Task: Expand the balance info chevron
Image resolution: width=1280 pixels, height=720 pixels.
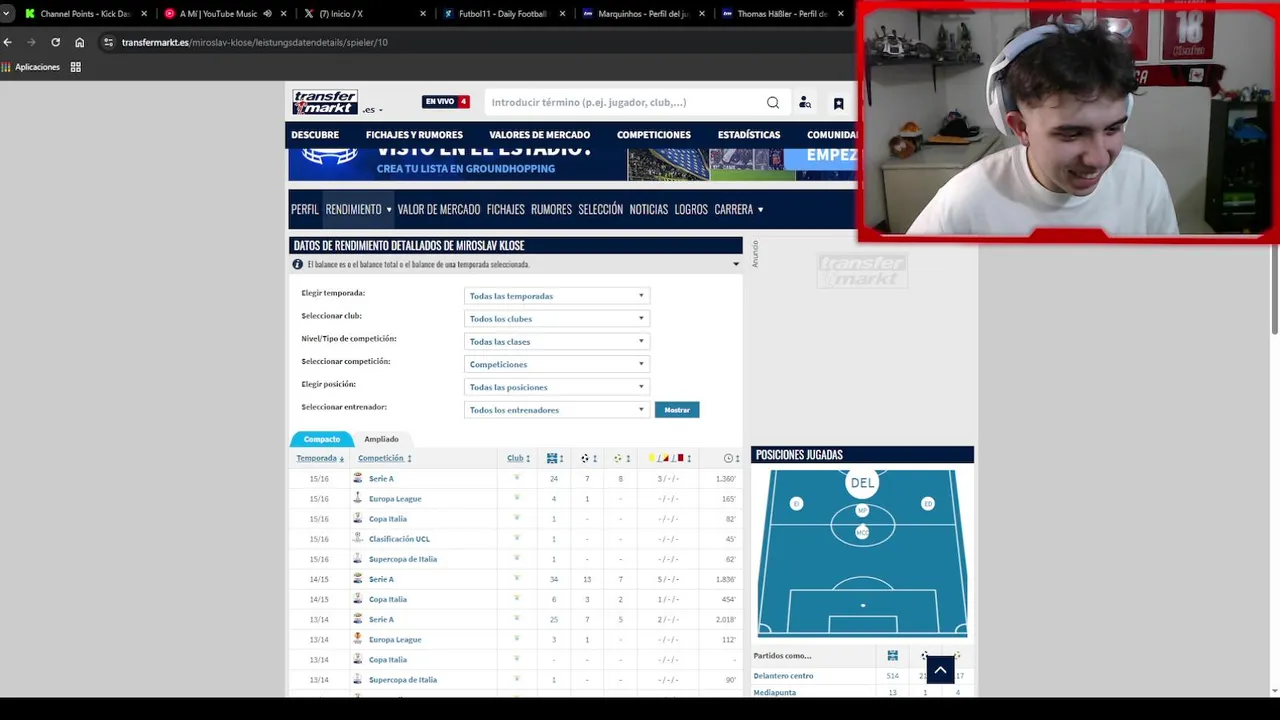Action: click(x=736, y=264)
